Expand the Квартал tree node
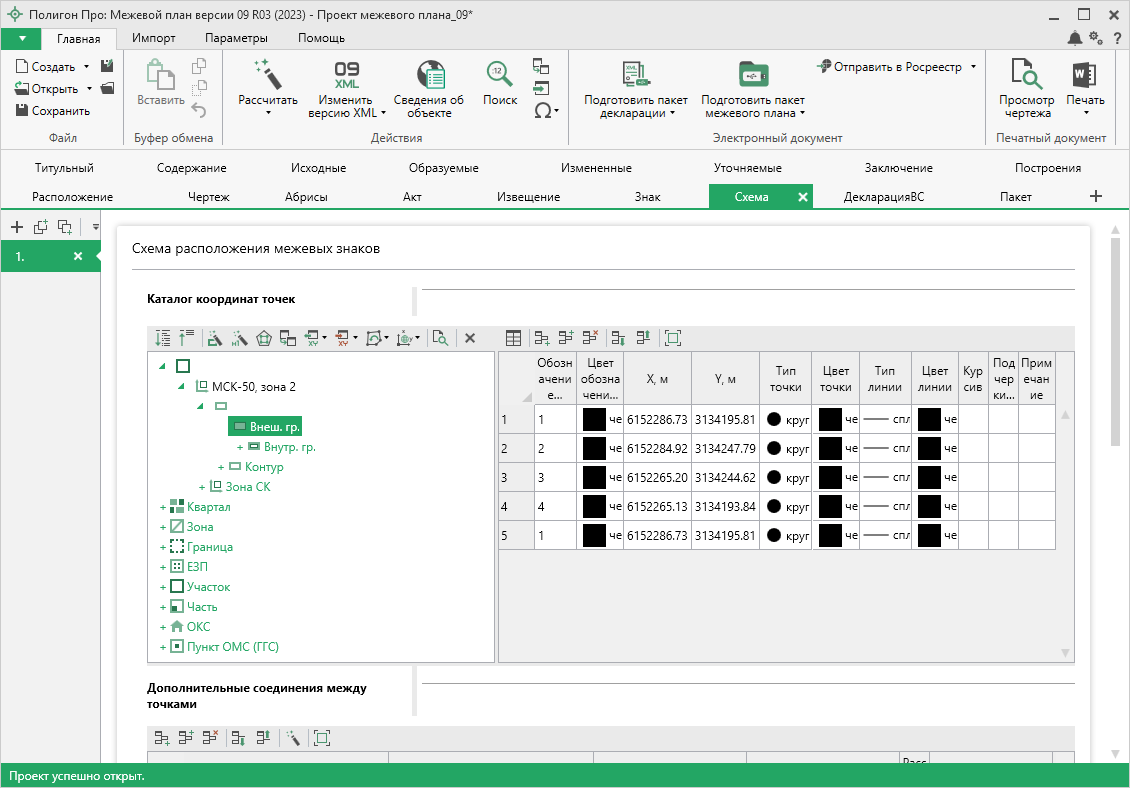This screenshot has width=1130, height=788. coord(162,508)
